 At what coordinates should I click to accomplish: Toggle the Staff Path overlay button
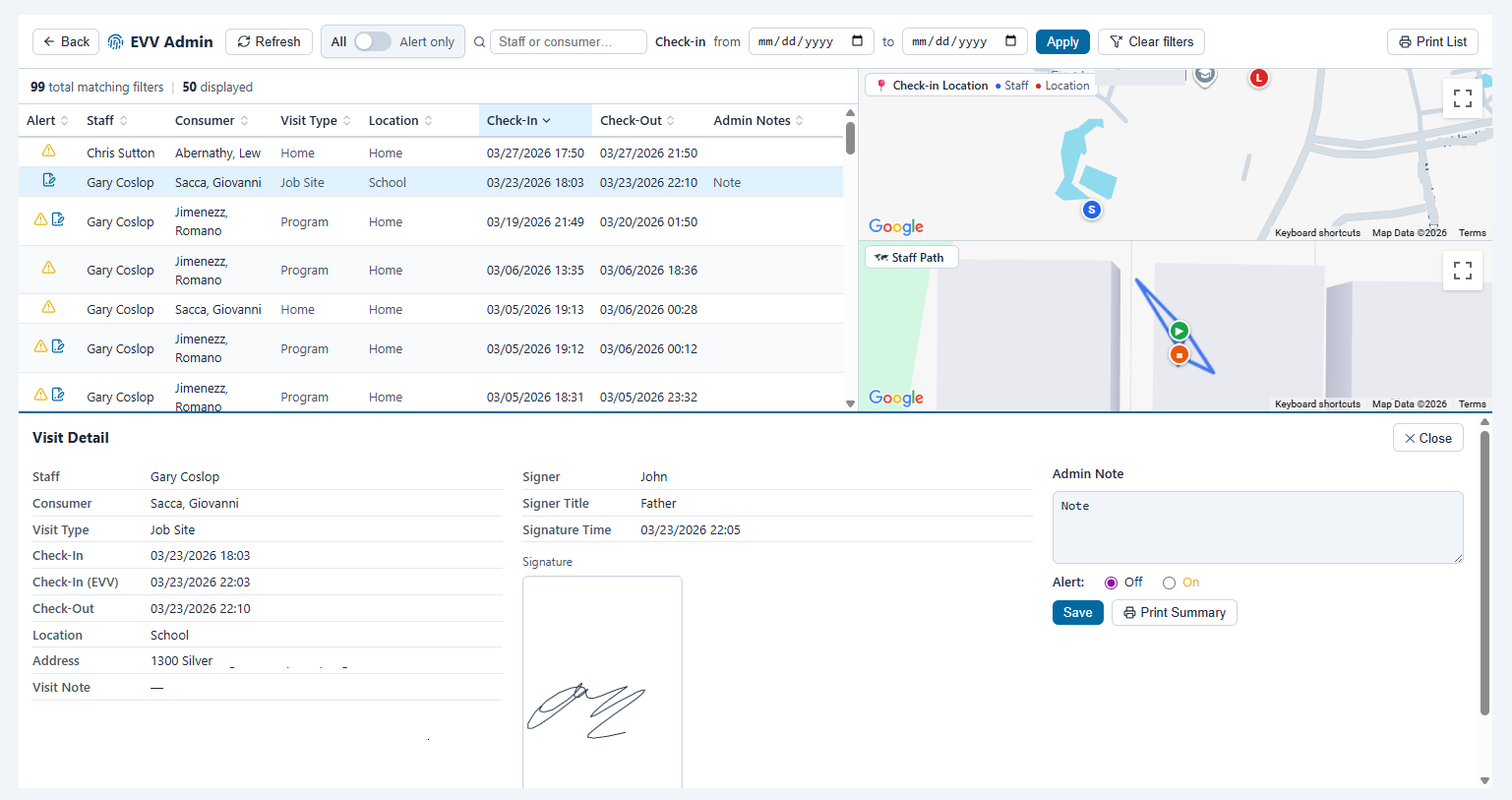click(911, 256)
